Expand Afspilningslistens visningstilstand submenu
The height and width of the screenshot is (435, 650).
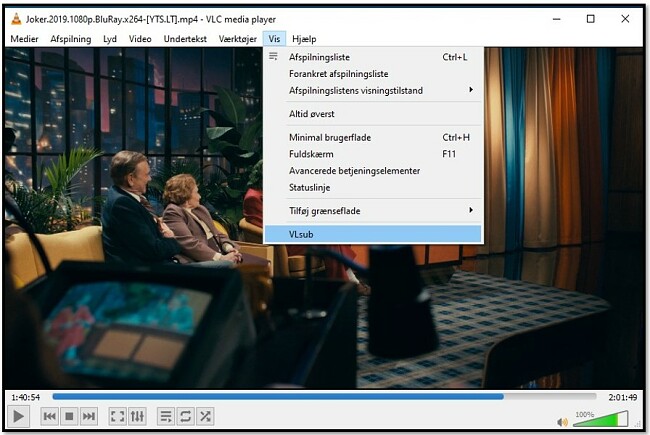tap(373, 90)
